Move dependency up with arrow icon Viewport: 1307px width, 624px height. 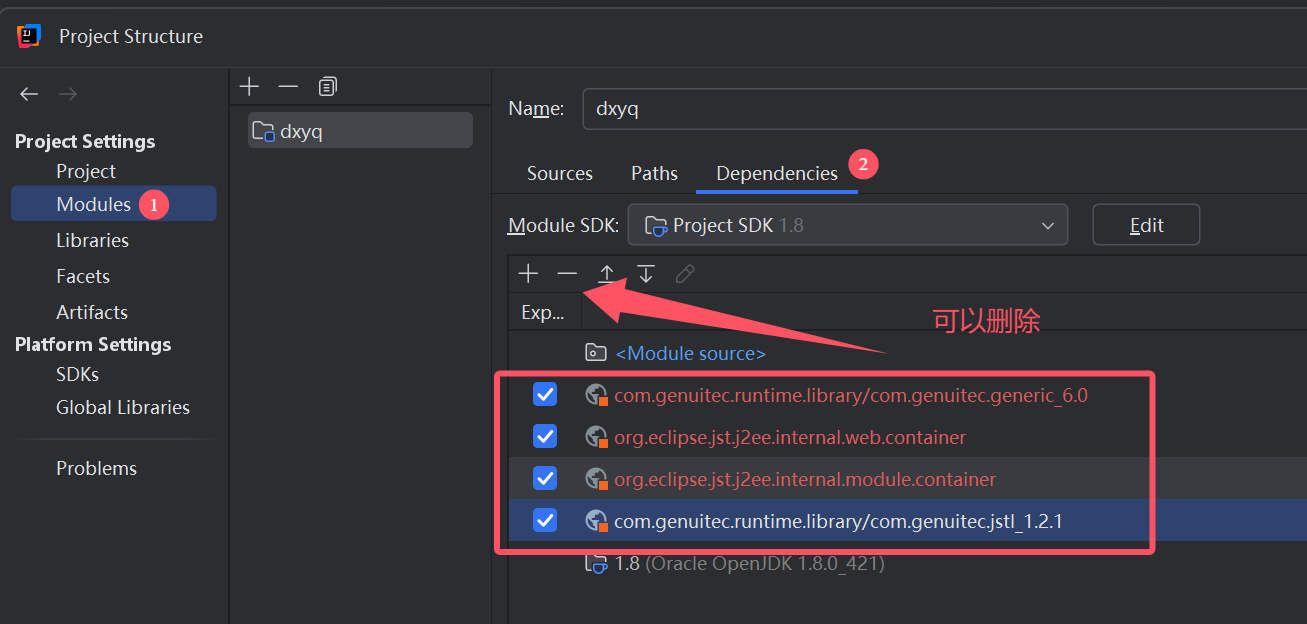coord(606,274)
